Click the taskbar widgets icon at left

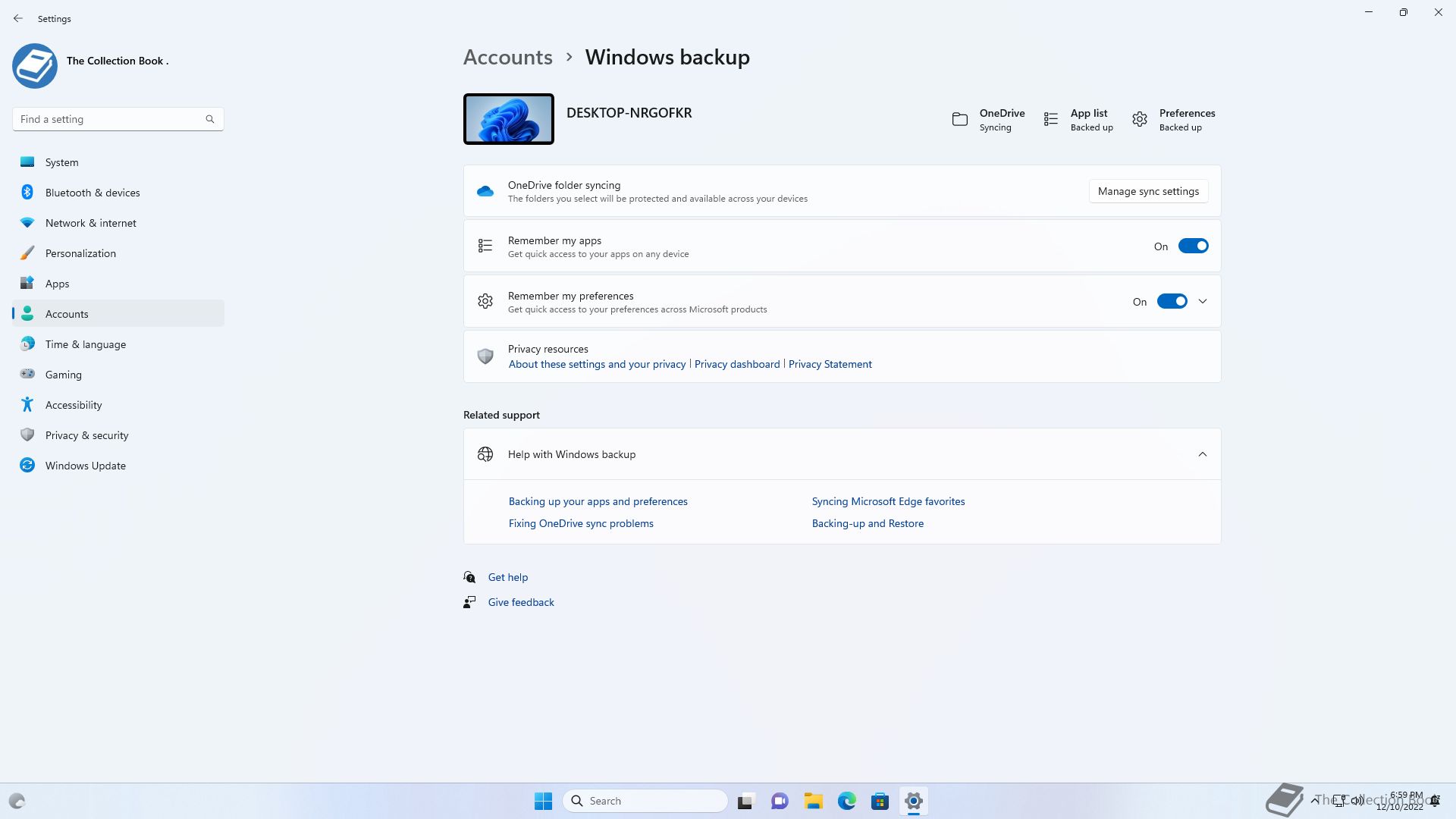[17, 801]
